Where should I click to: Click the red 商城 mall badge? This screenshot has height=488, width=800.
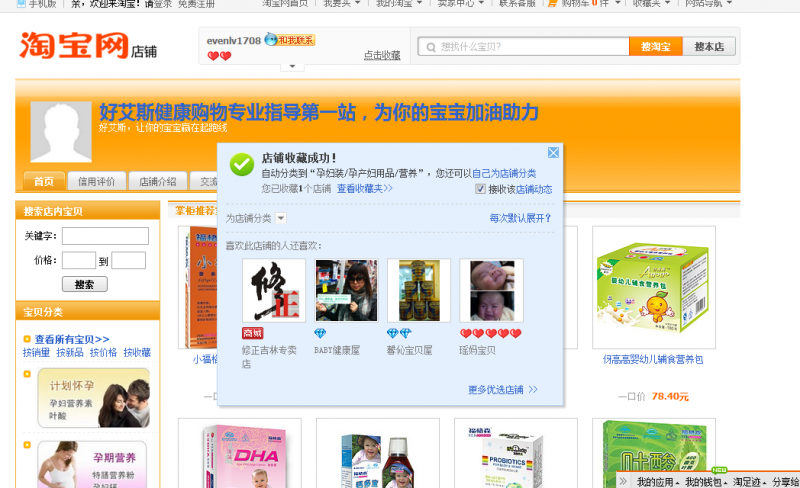(253, 333)
